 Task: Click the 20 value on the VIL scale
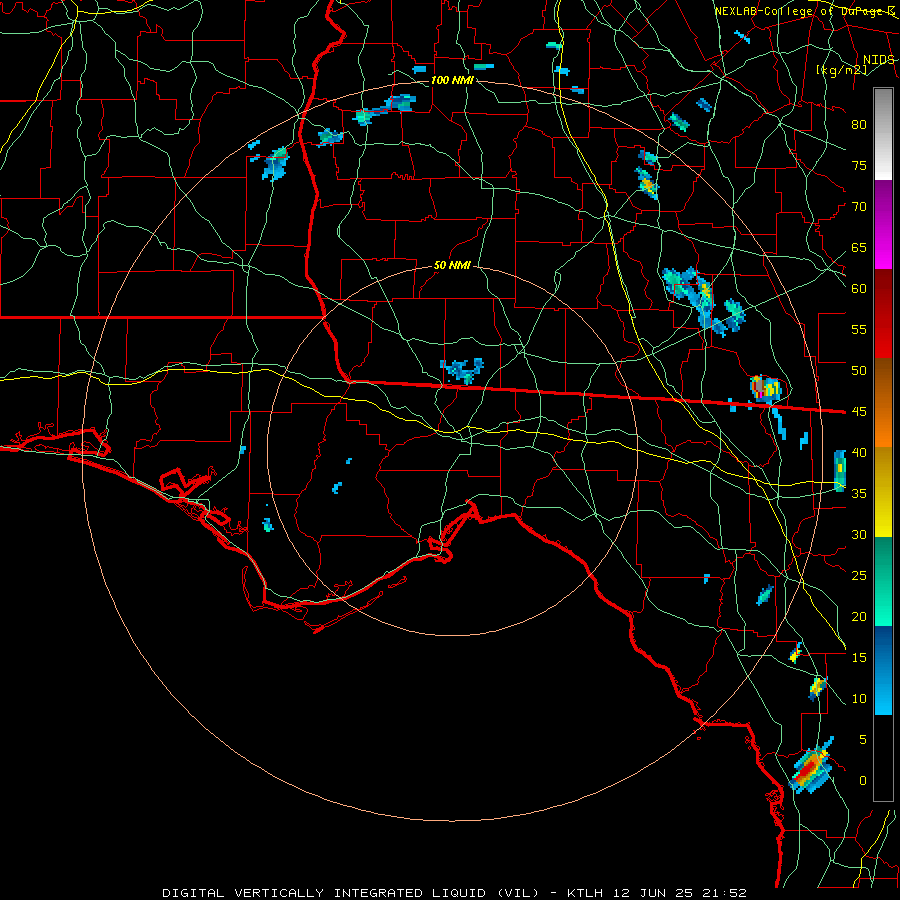point(859,616)
